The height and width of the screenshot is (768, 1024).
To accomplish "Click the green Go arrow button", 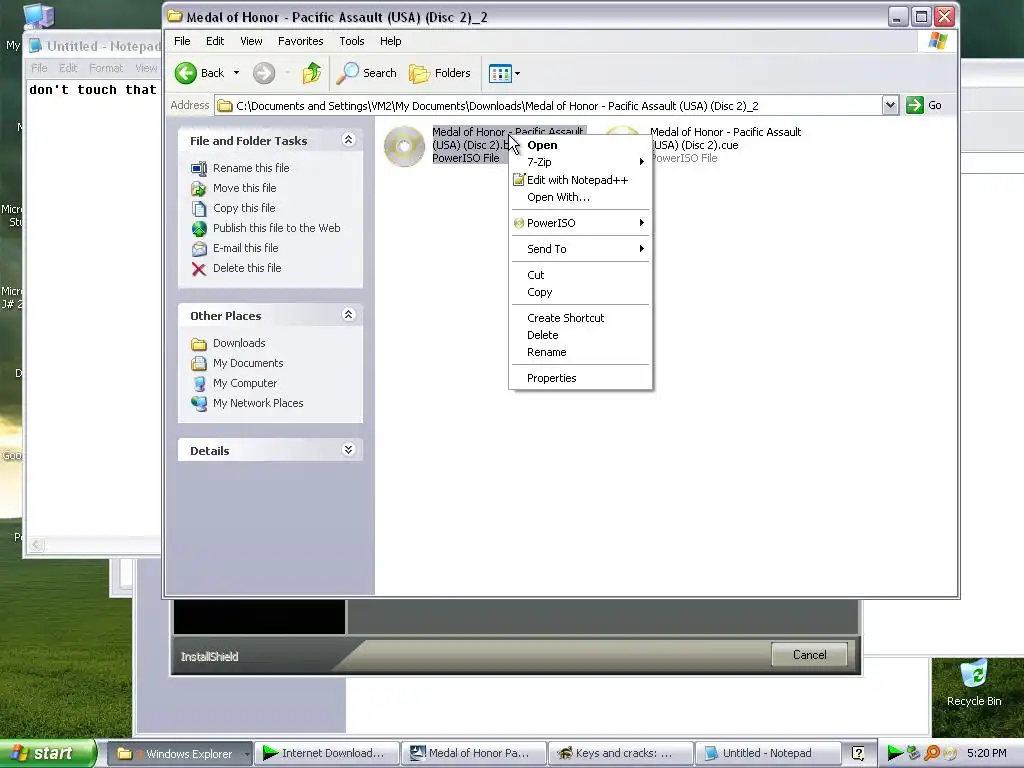I will pos(915,105).
